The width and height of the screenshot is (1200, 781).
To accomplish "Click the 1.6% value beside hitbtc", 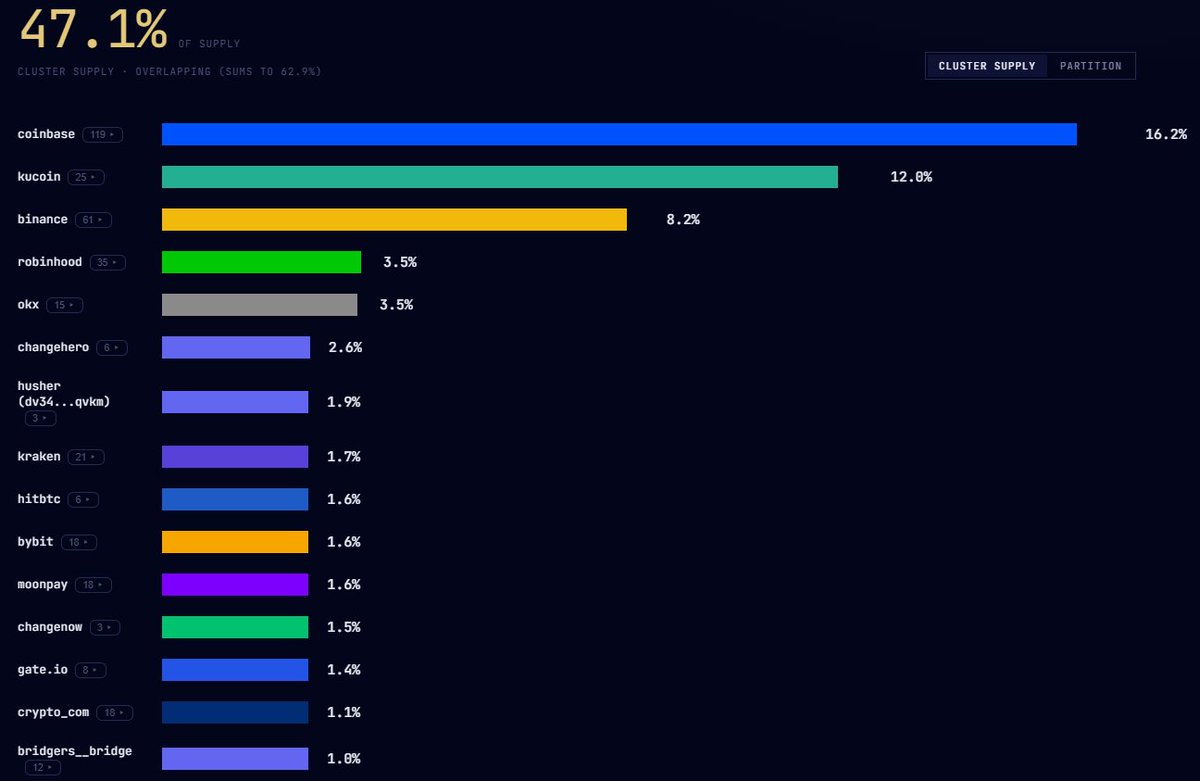I will click(x=344, y=500).
